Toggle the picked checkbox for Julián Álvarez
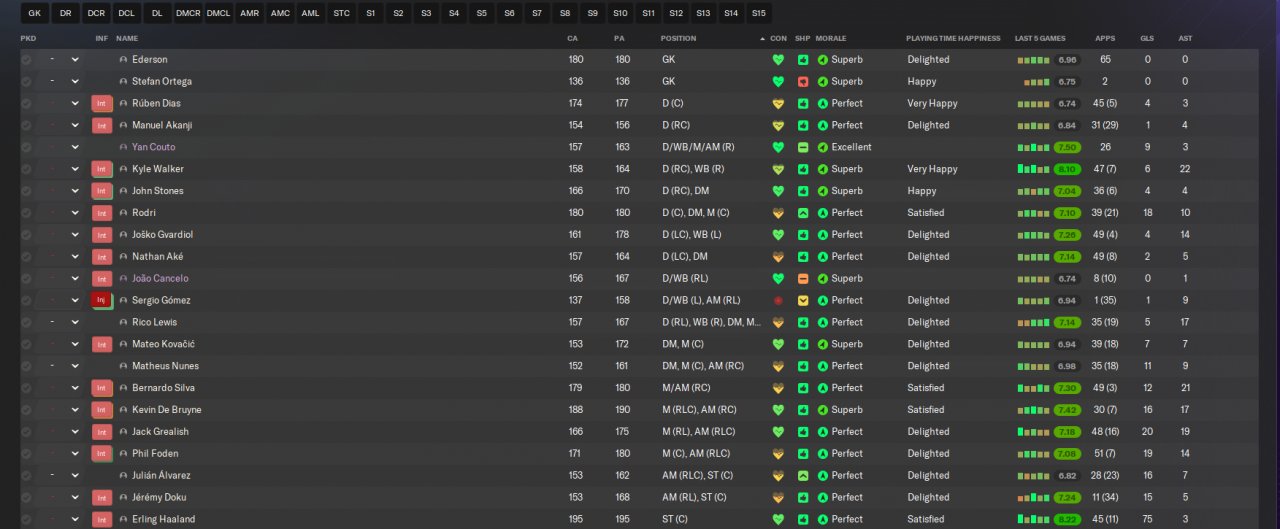 click(26, 475)
